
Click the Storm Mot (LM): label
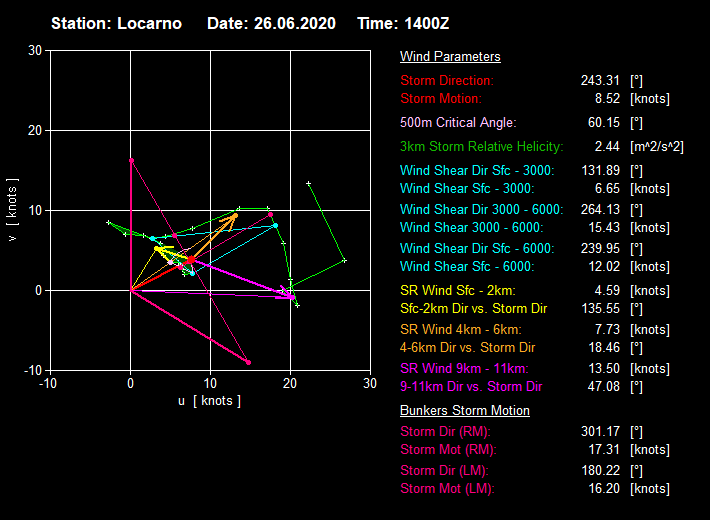point(447,489)
